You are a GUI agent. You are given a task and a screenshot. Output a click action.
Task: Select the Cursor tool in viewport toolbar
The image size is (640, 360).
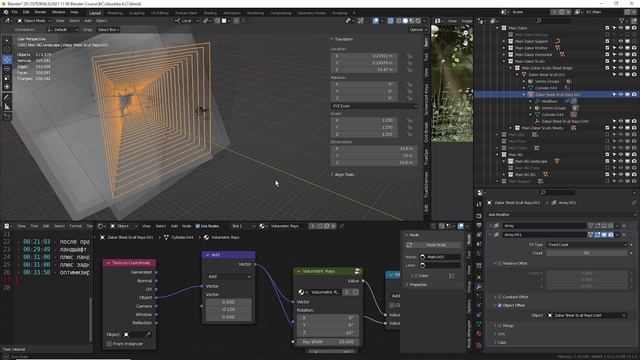pos(7,50)
